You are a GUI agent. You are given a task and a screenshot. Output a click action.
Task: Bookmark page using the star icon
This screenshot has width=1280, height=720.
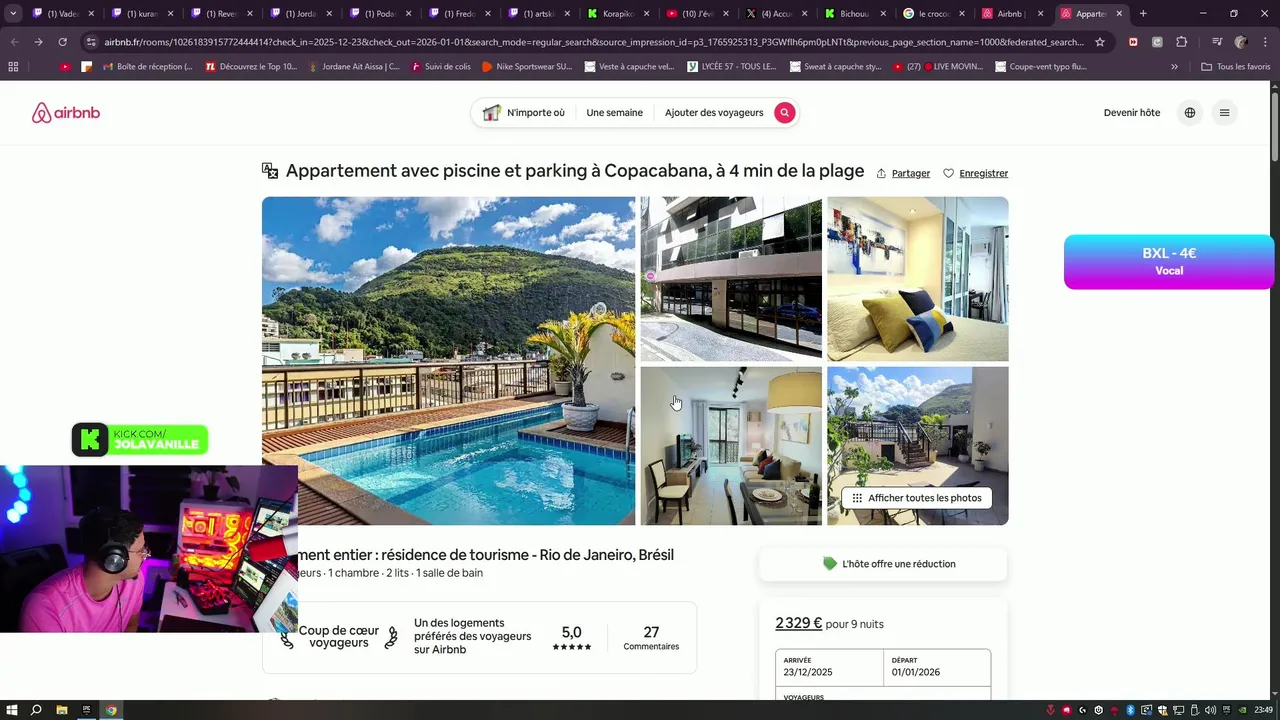click(x=1100, y=42)
